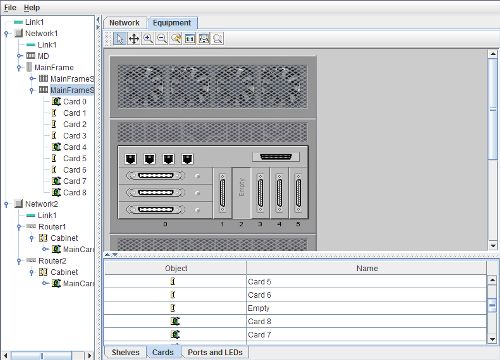Click the zoom in magnifier

[148, 39]
